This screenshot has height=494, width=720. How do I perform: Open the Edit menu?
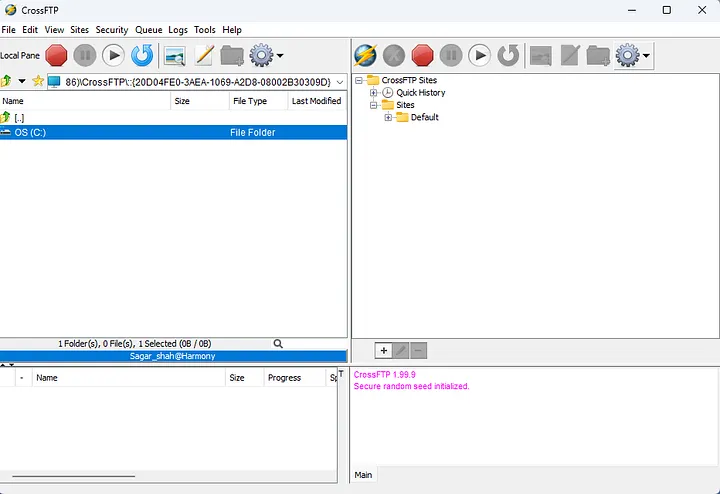tap(30, 30)
